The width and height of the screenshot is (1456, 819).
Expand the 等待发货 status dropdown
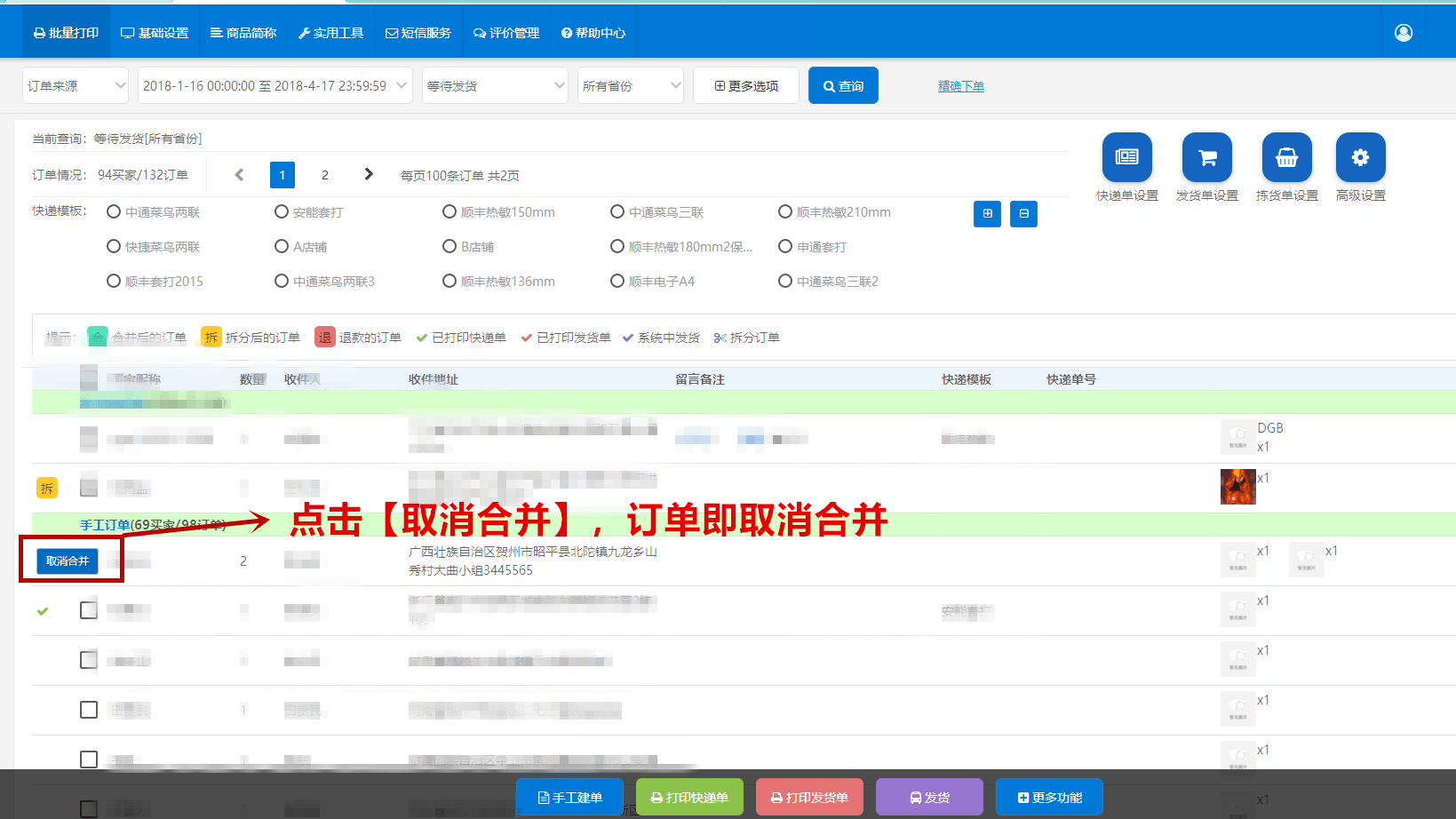[x=494, y=84]
